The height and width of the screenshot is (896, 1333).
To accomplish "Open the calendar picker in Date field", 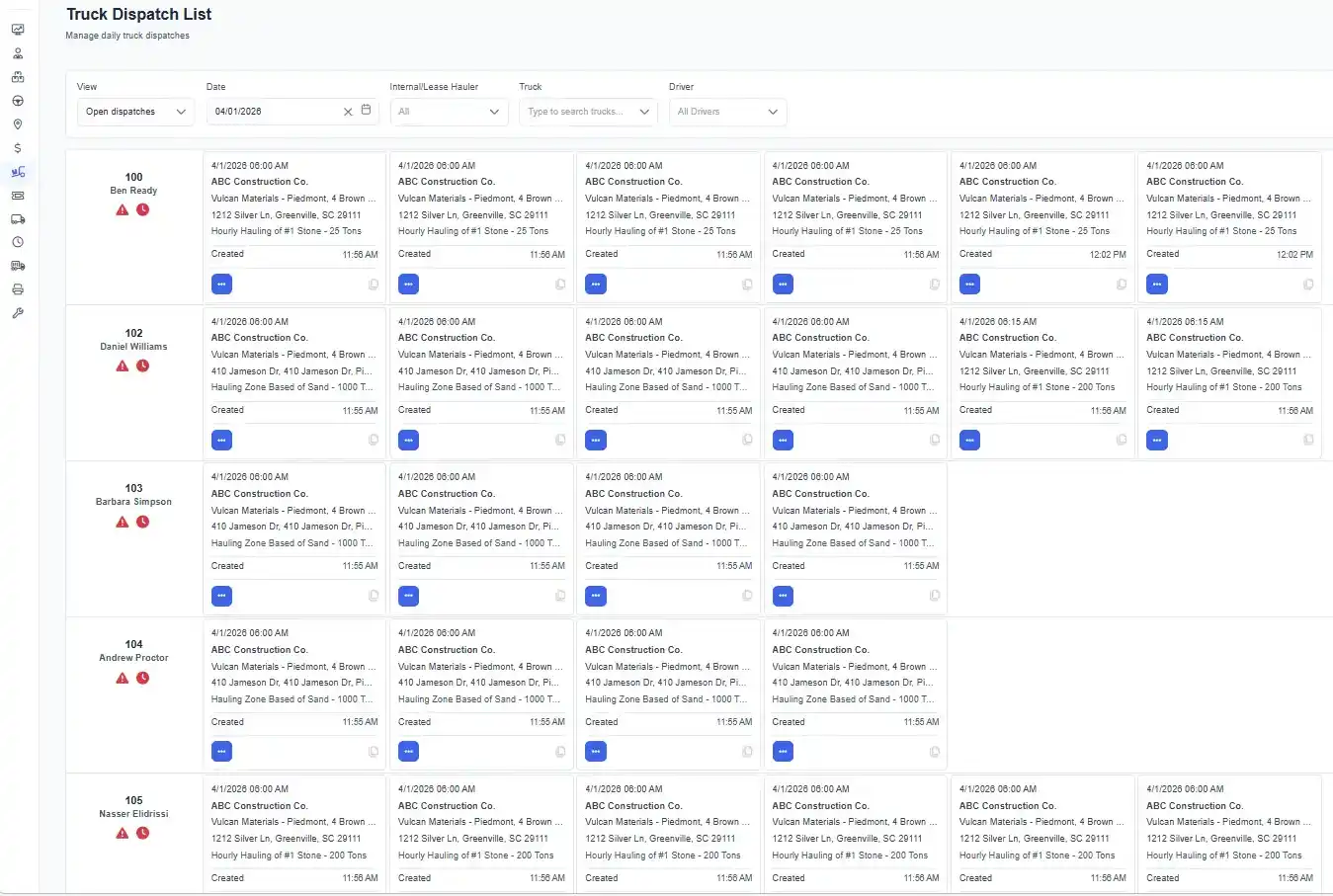I will pos(366,111).
